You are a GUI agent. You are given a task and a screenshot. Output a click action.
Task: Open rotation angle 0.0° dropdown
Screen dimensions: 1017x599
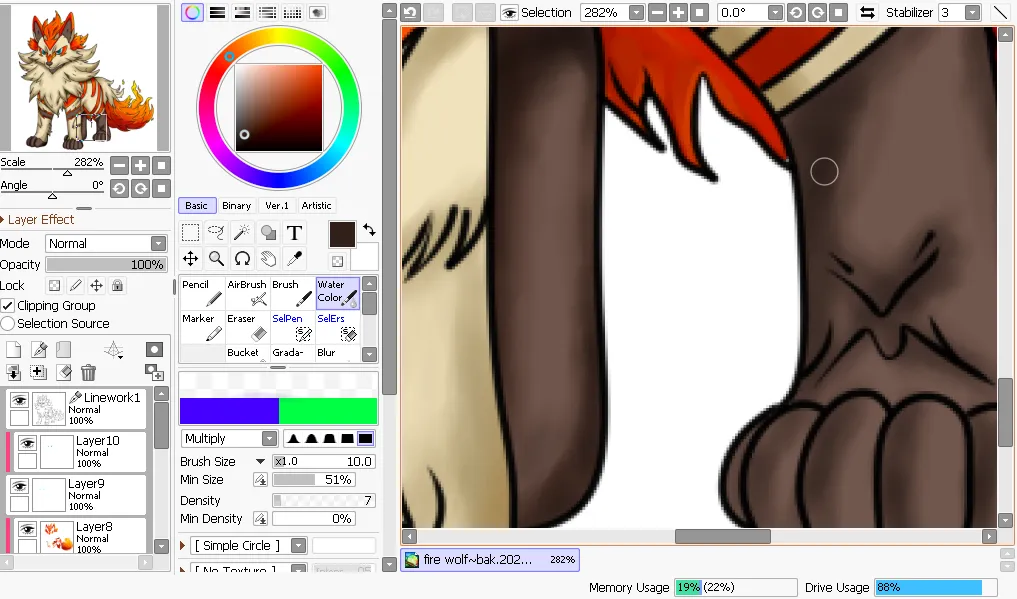775,12
